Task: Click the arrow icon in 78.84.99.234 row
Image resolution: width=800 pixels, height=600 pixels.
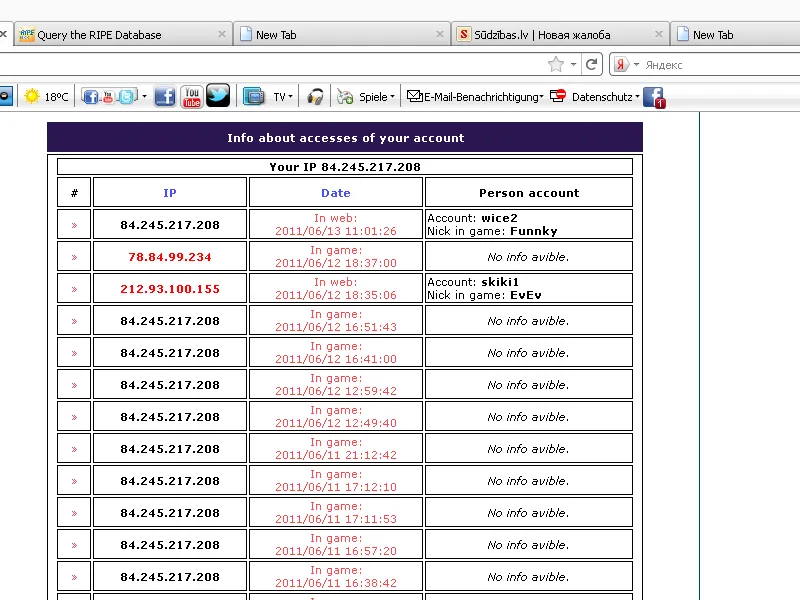Action: click(74, 257)
